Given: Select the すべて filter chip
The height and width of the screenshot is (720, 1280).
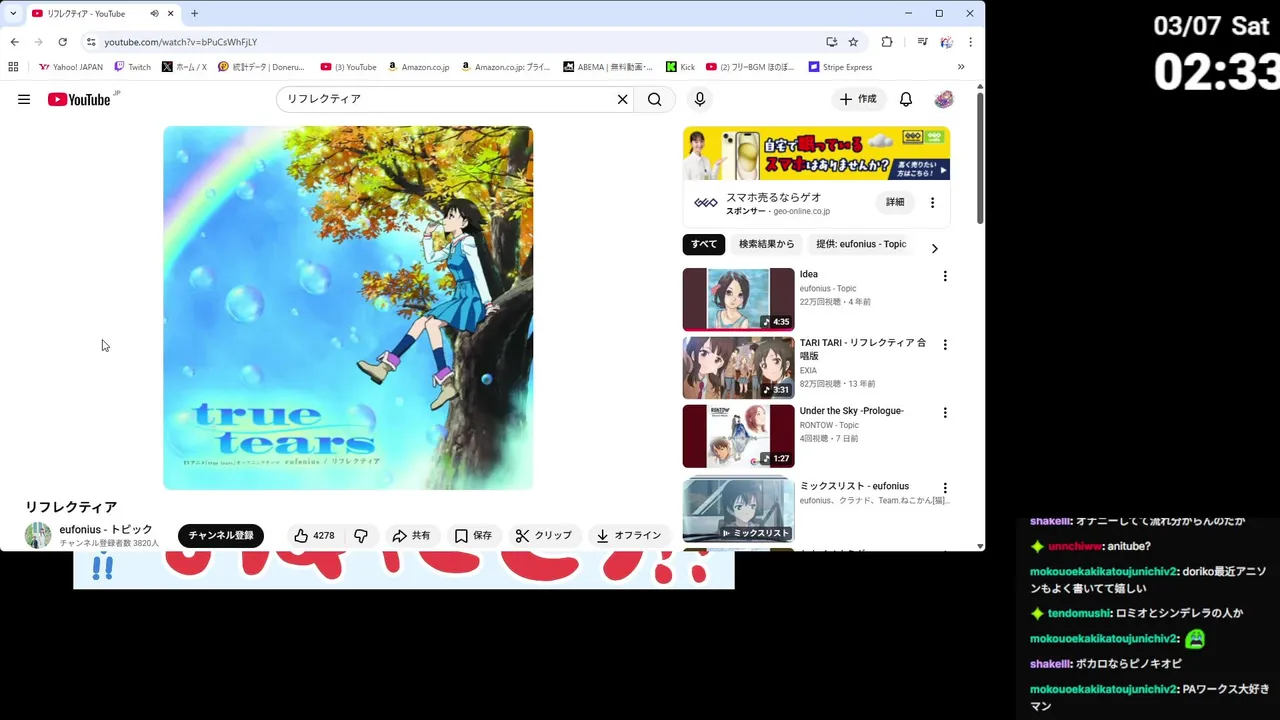Looking at the screenshot, I should pyautogui.click(x=704, y=244).
